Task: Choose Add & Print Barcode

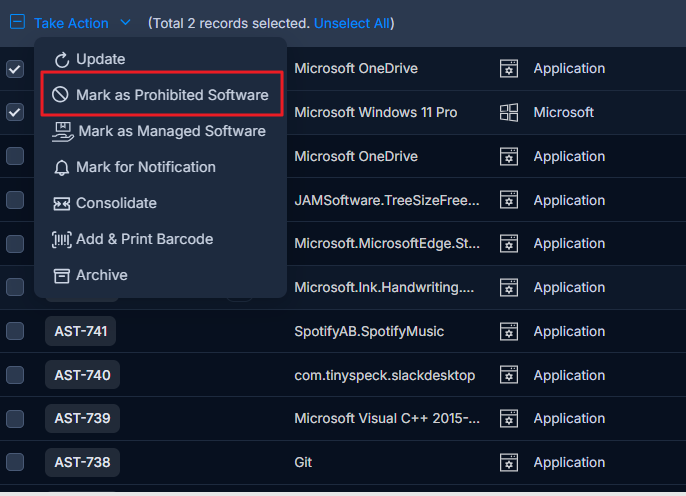Action: click(160, 239)
